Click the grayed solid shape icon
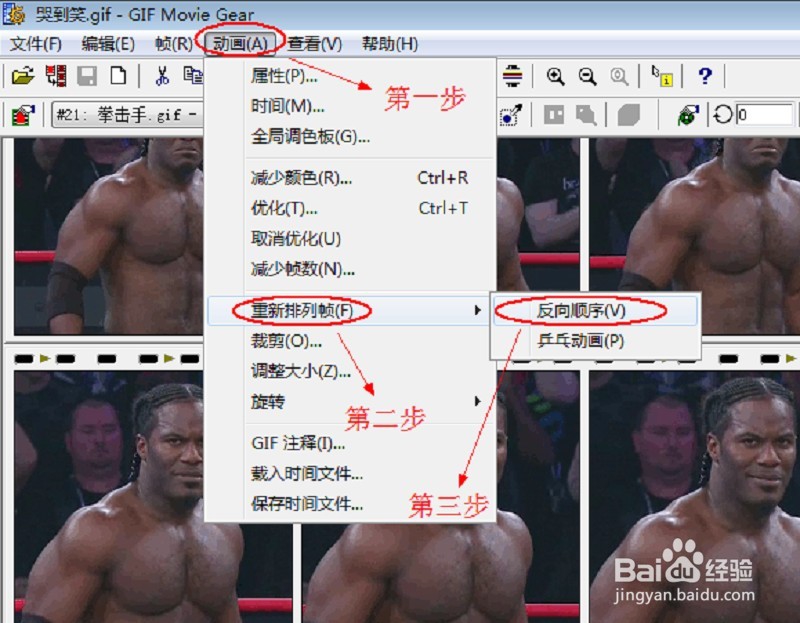Viewport: 800px width, 623px height. click(x=629, y=115)
